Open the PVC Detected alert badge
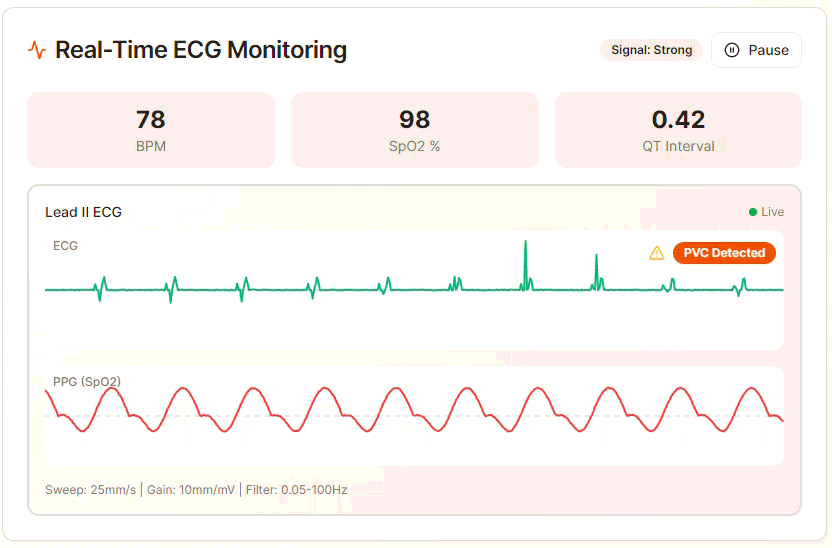832x548 pixels. point(724,253)
